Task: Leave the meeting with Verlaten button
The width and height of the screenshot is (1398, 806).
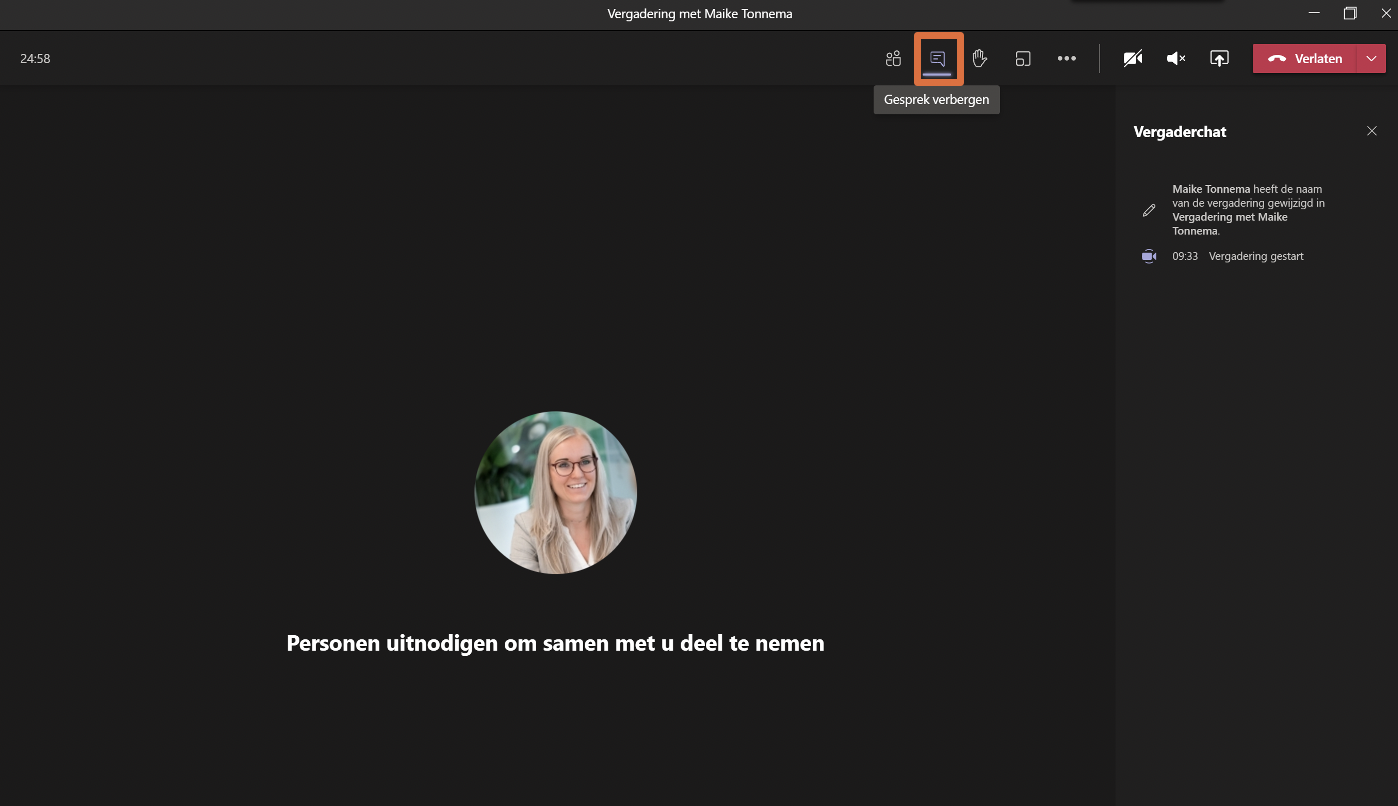Action: click(1305, 59)
